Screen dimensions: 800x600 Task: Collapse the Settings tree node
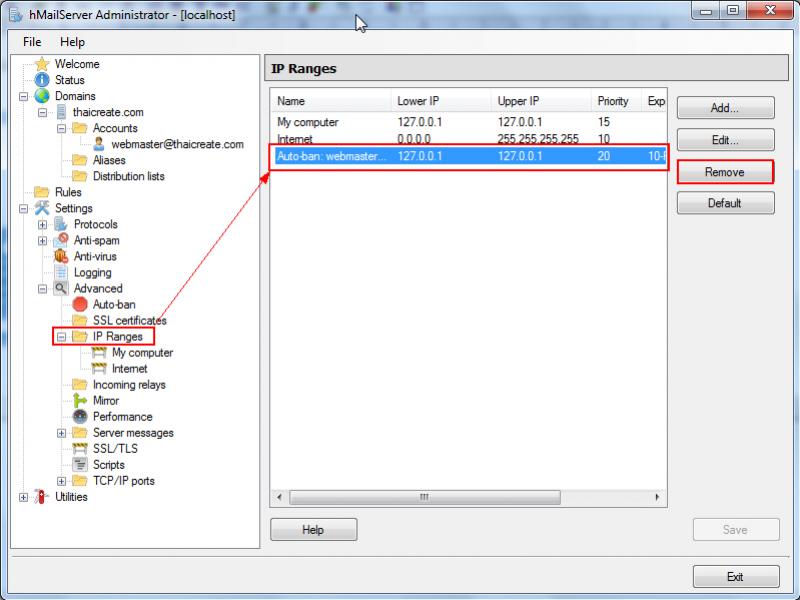tap(23, 209)
